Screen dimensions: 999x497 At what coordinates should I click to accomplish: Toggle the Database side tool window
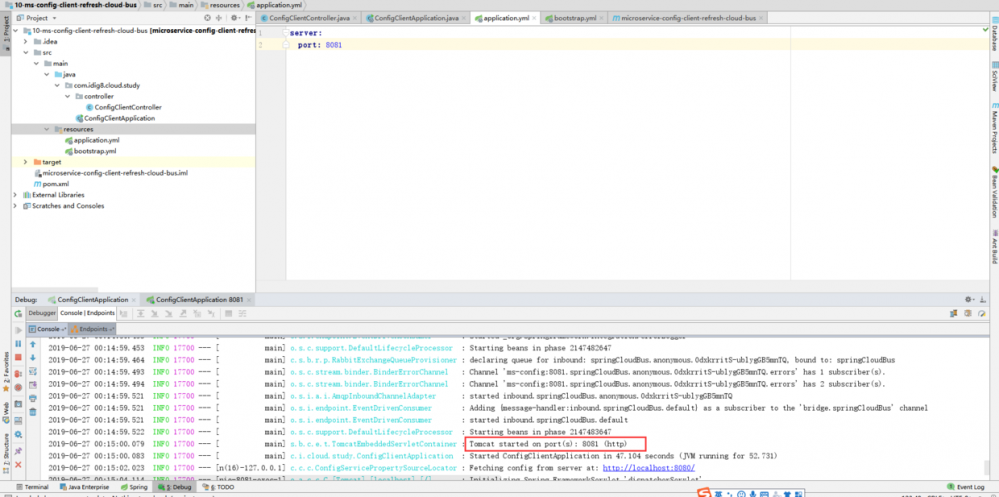(993, 38)
